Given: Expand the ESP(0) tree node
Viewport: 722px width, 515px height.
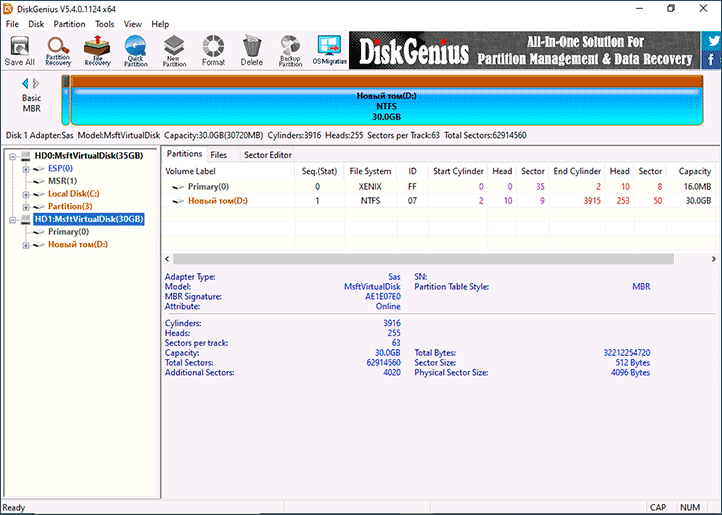Looking at the screenshot, I should click(26, 169).
